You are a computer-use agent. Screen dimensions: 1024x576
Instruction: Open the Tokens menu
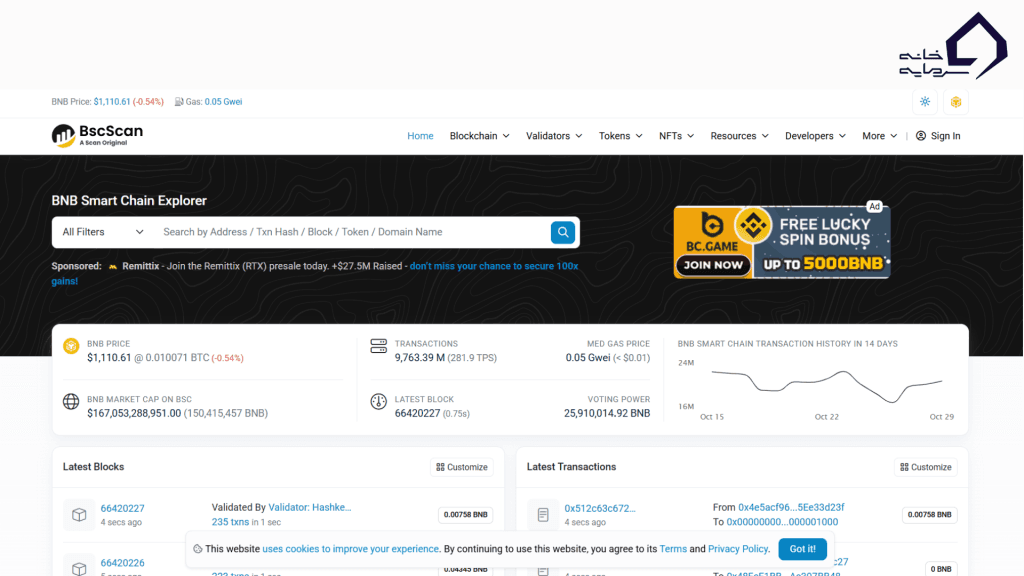(x=620, y=136)
